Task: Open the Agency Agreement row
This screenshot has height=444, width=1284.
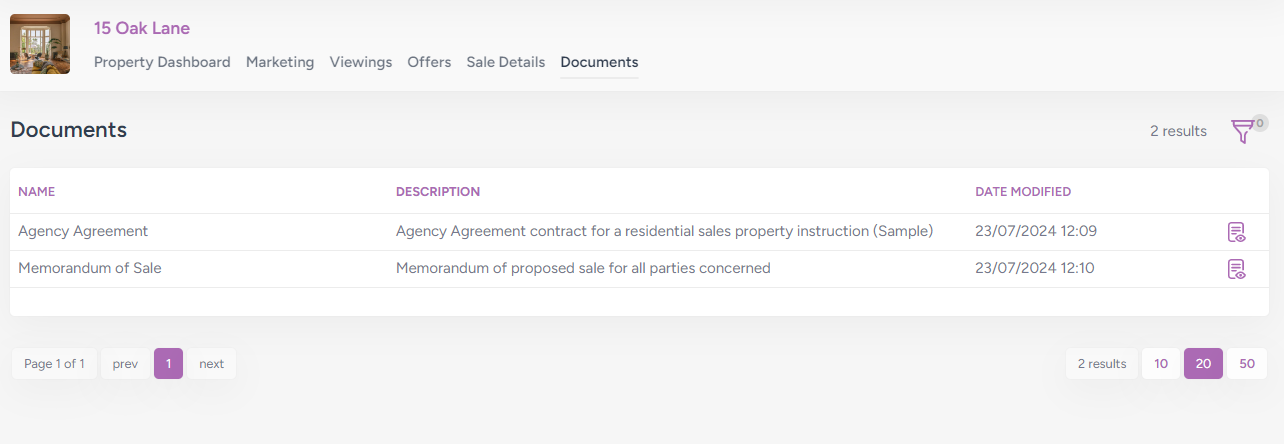Action: pyautogui.click(x=83, y=232)
